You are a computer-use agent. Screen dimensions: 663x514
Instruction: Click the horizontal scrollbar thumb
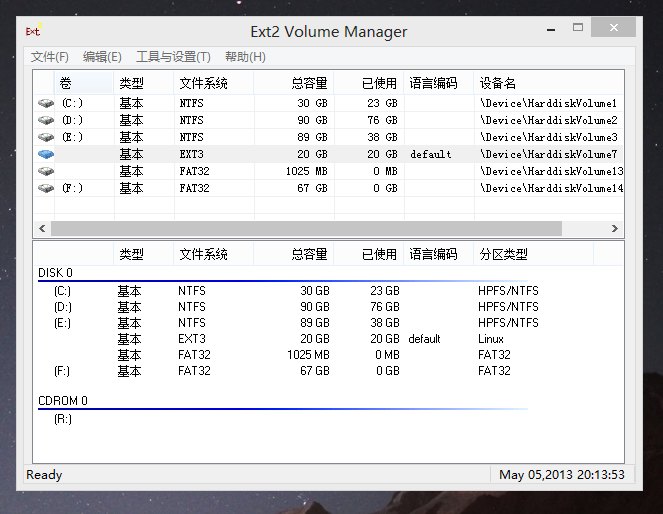(307, 229)
